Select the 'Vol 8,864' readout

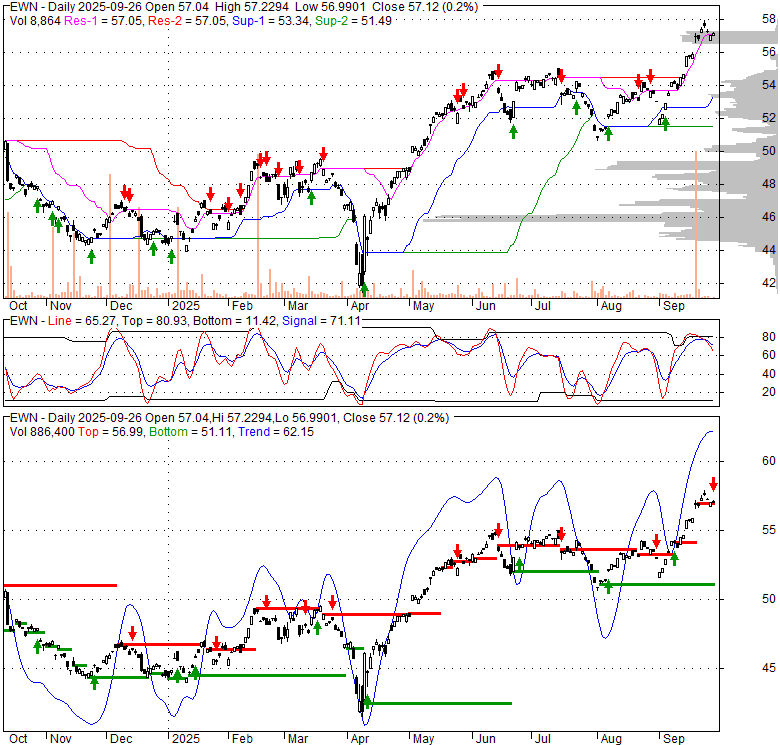(35, 21)
